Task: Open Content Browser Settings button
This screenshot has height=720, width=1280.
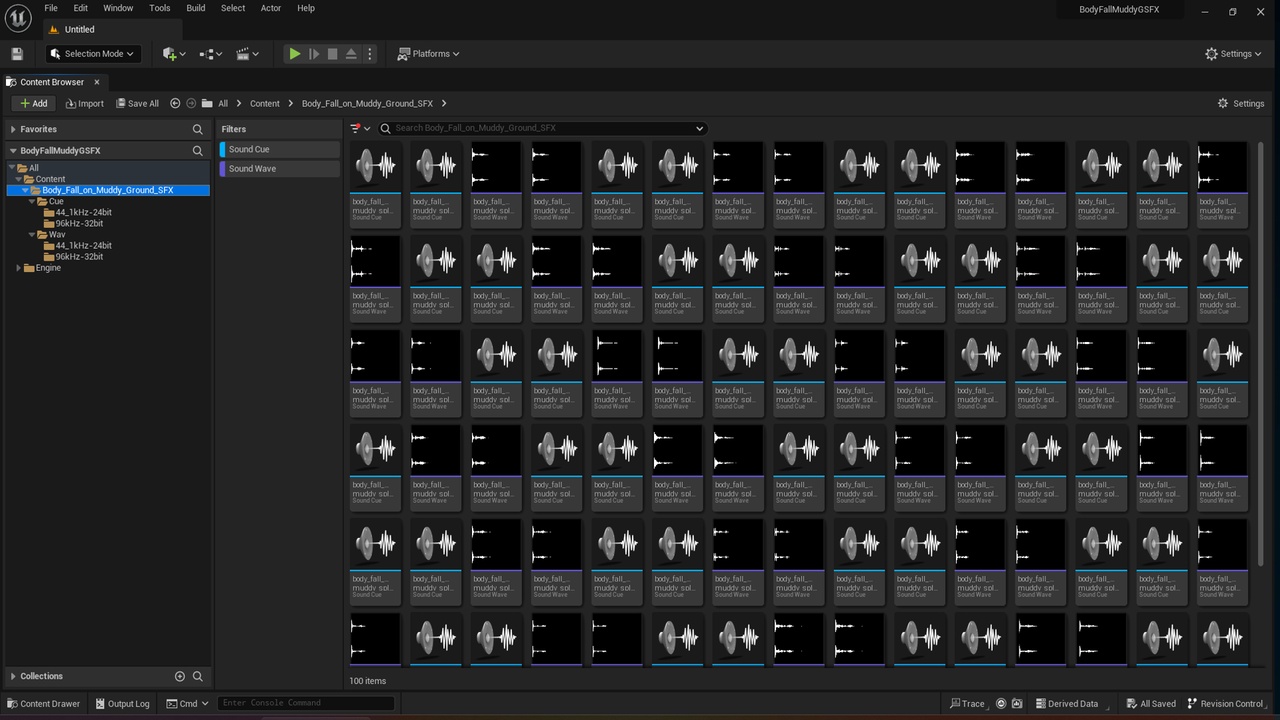Action: [1241, 103]
